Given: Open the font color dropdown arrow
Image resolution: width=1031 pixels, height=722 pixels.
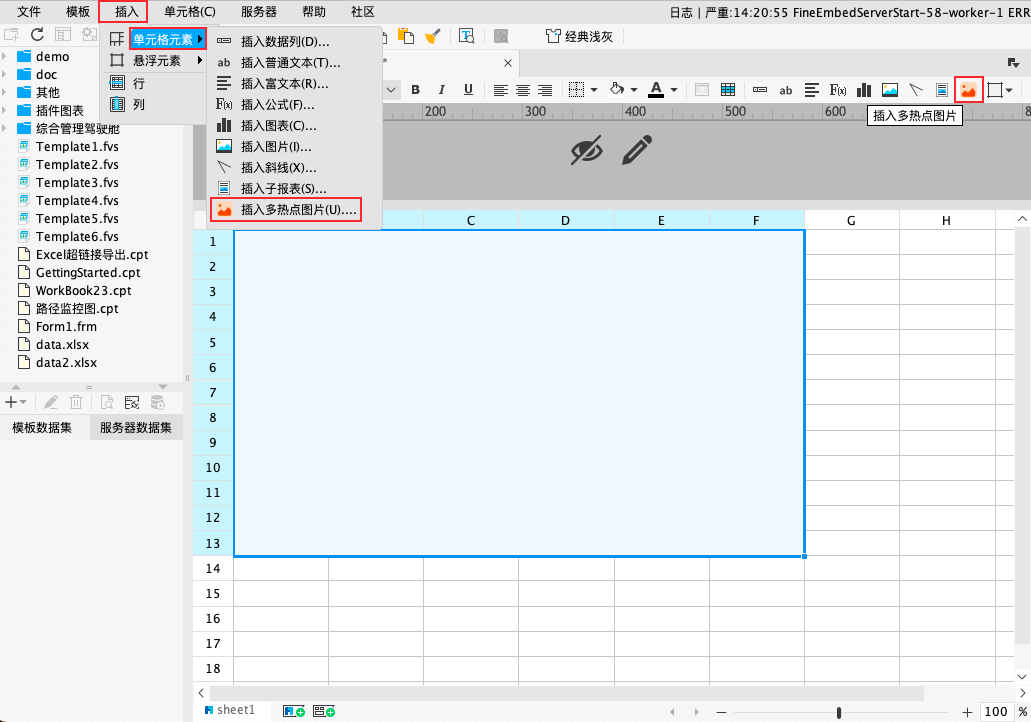Looking at the screenshot, I should coord(674,90).
